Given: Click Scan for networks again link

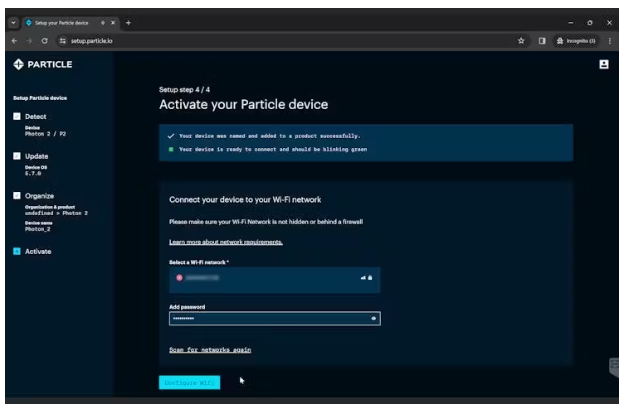Looking at the screenshot, I should click(x=210, y=350).
